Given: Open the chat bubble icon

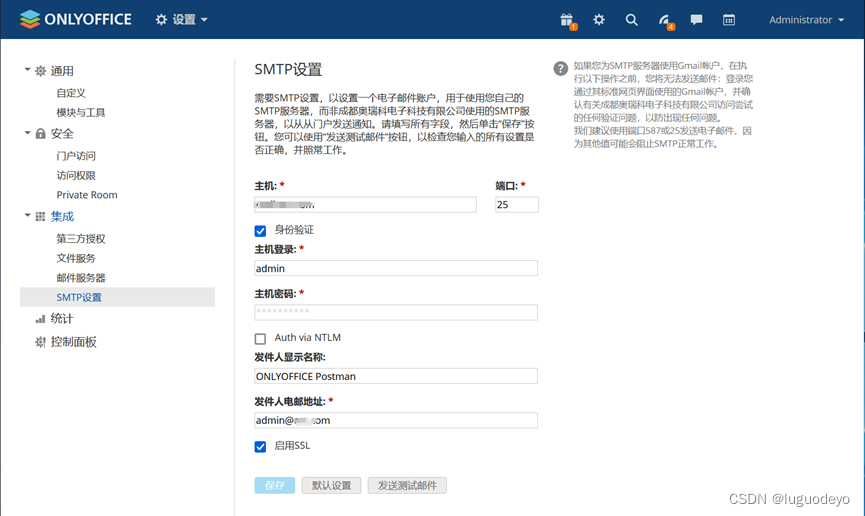Looking at the screenshot, I should [696, 20].
